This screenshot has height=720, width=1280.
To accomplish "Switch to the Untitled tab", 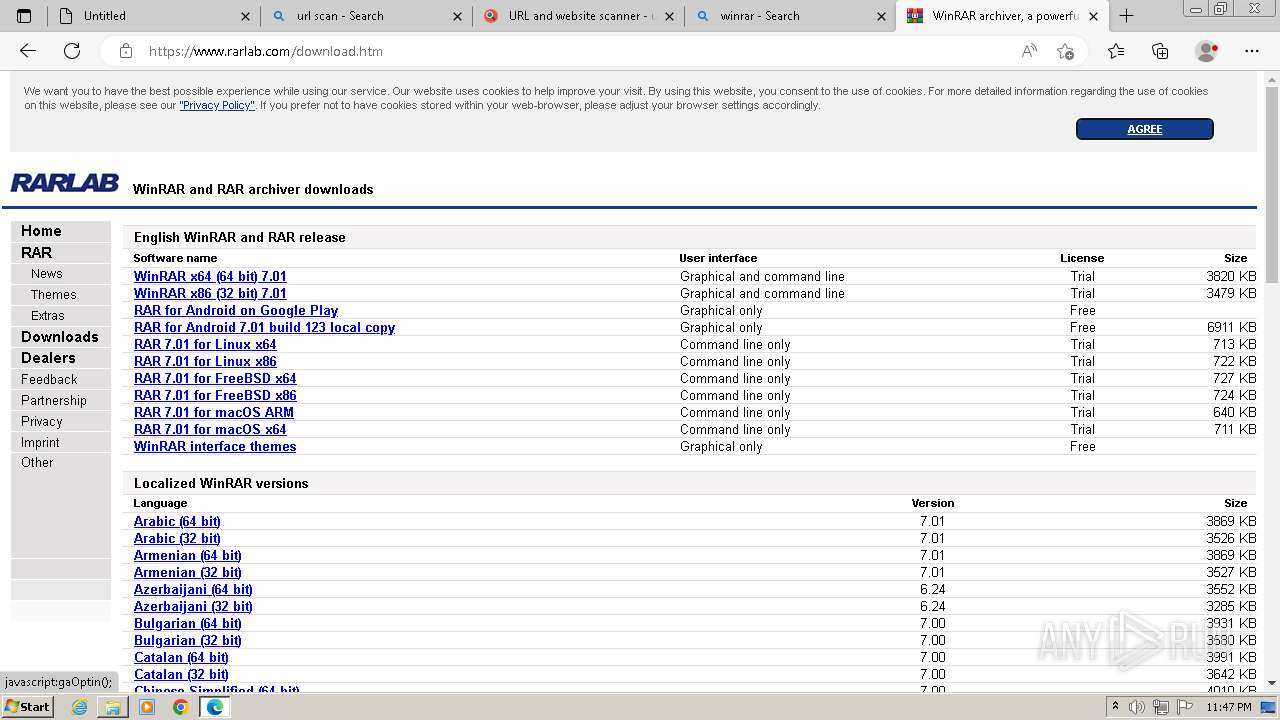I will tap(152, 16).
